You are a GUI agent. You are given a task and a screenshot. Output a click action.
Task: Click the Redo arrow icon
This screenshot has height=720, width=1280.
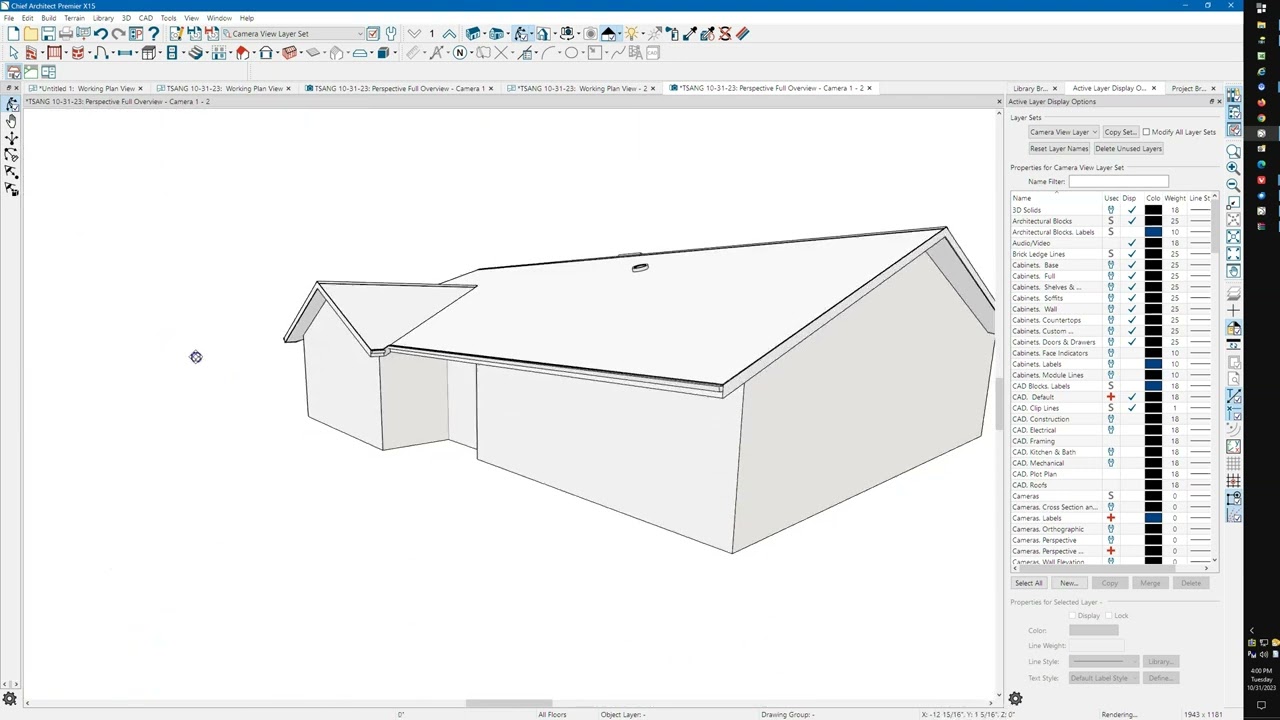[x=118, y=33]
